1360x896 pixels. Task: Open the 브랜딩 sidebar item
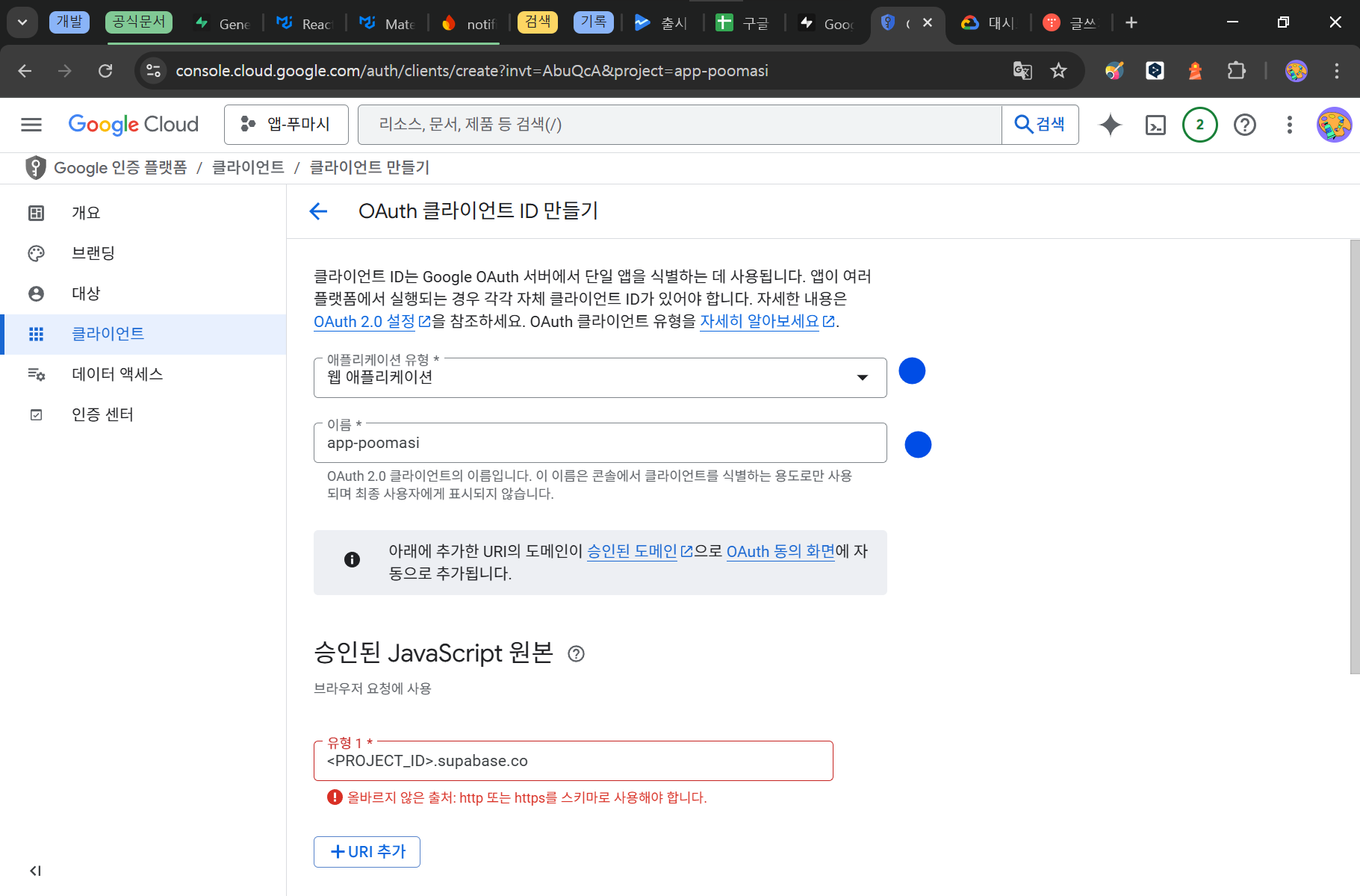pyautogui.click(x=143, y=253)
